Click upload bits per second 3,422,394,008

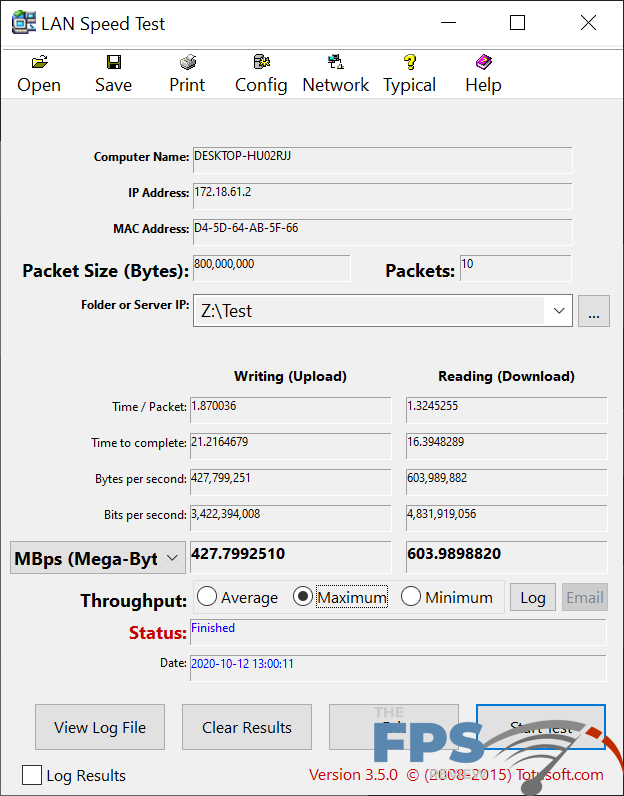pos(291,518)
